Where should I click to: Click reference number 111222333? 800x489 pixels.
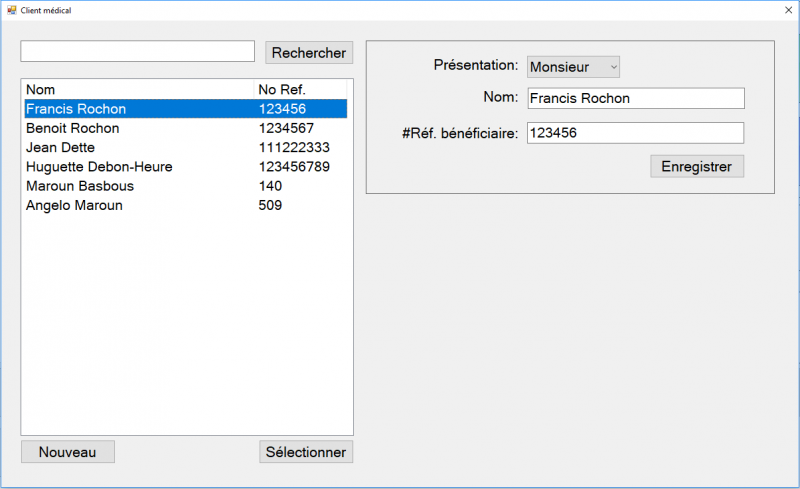click(x=294, y=147)
